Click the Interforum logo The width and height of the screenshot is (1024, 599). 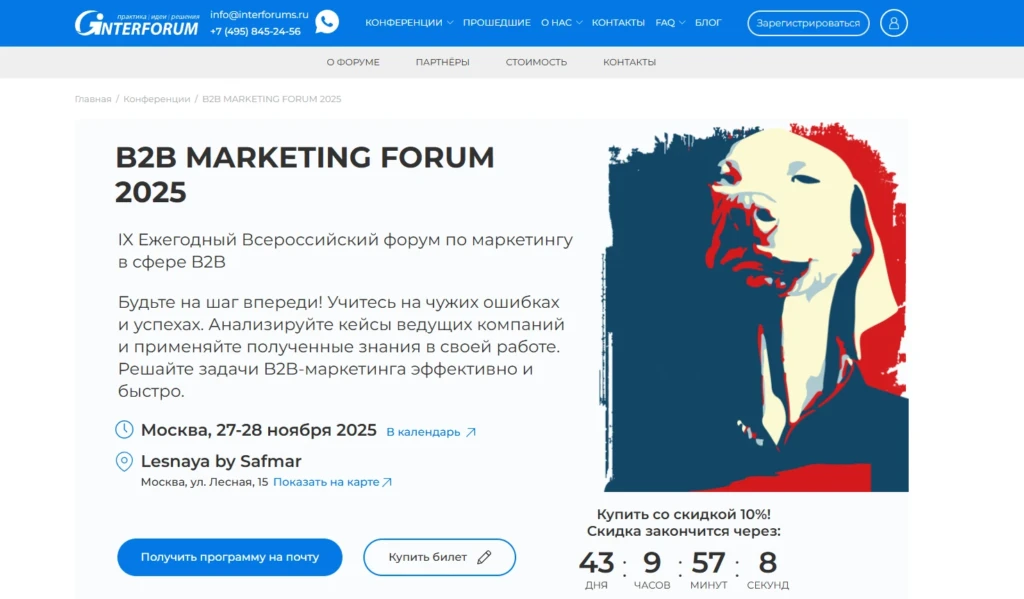point(136,24)
